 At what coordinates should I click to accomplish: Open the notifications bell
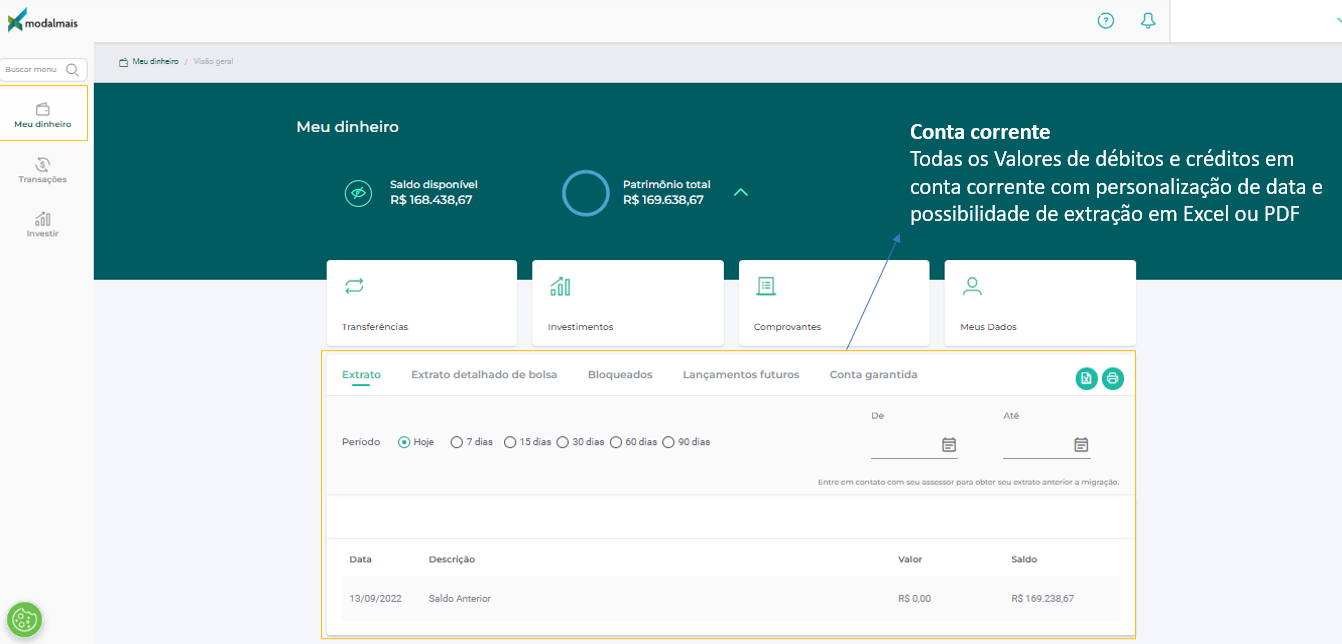click(1148, 20)
